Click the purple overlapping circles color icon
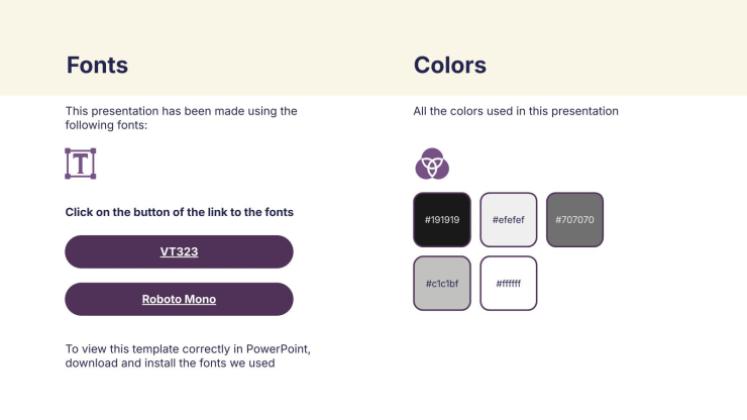 432,164
